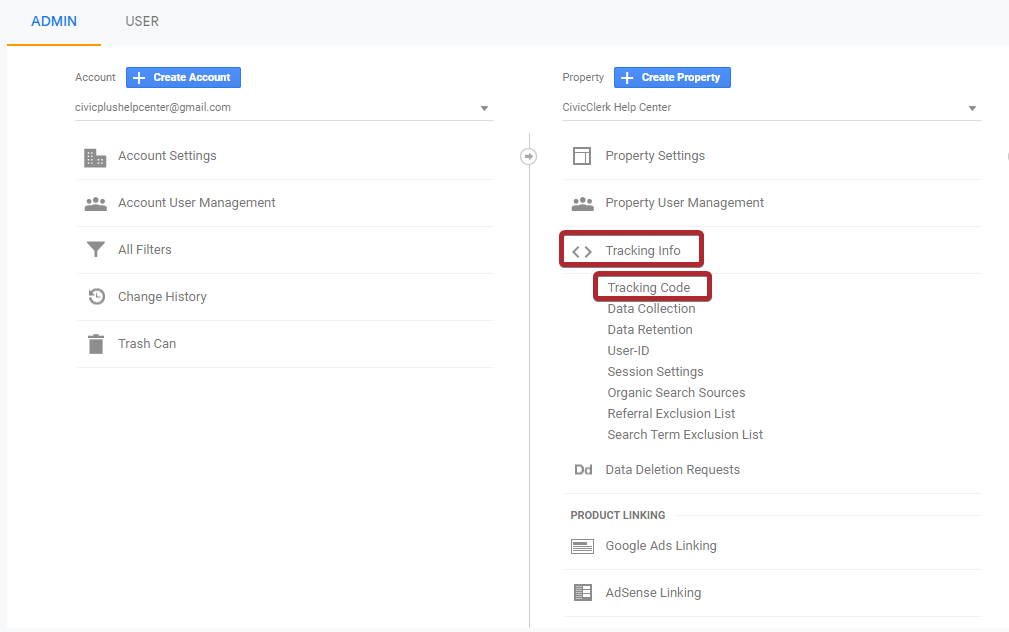Click the Trash Can bin icon
The height and width of the screenshot is (632, 1009).
tap(96, 344)
